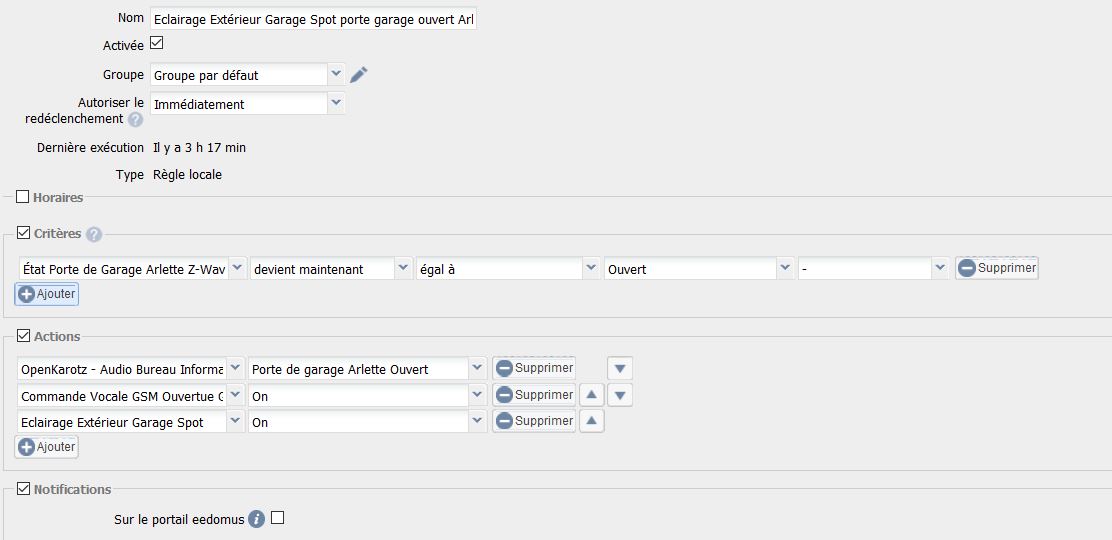Click the info icon beside portail eedomus
The image size is (1112, 540).
[x=257, y=519]
